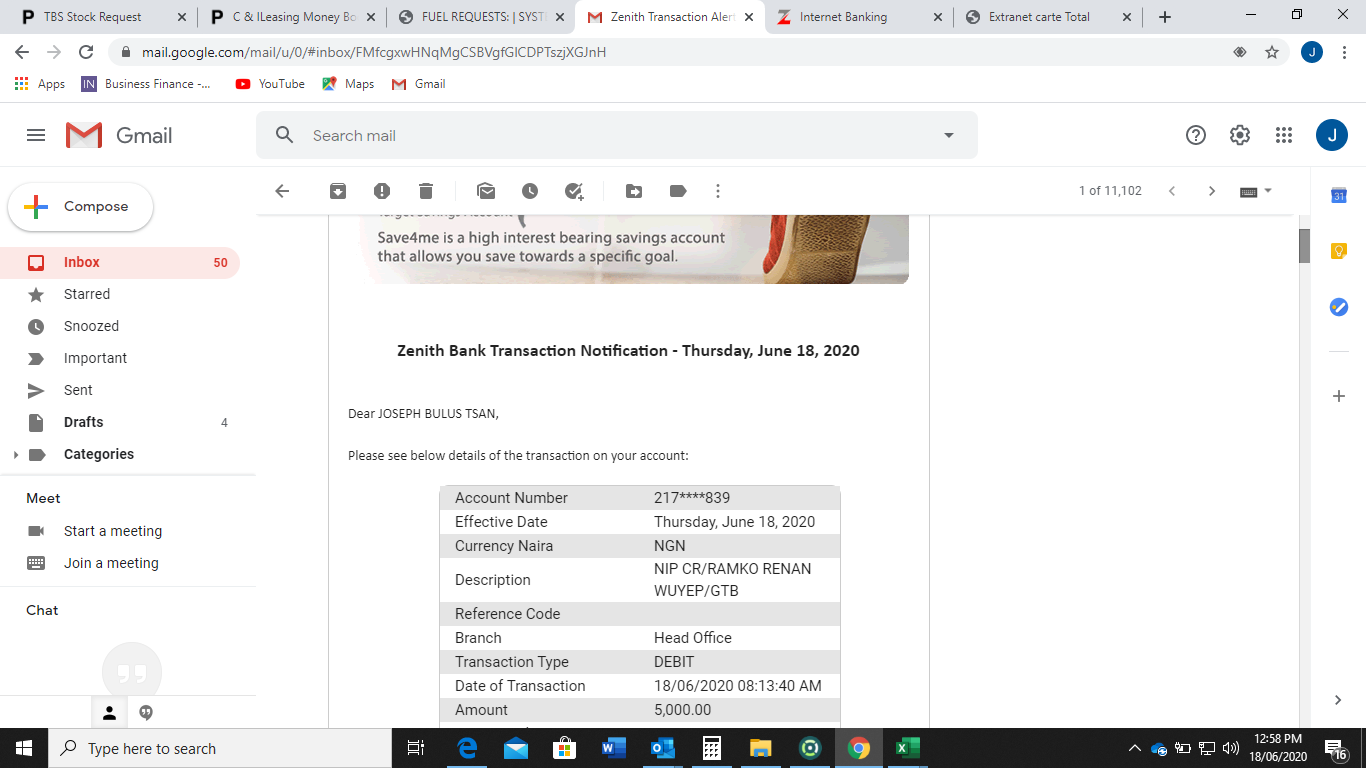Open Labels menu

(678, 191)
